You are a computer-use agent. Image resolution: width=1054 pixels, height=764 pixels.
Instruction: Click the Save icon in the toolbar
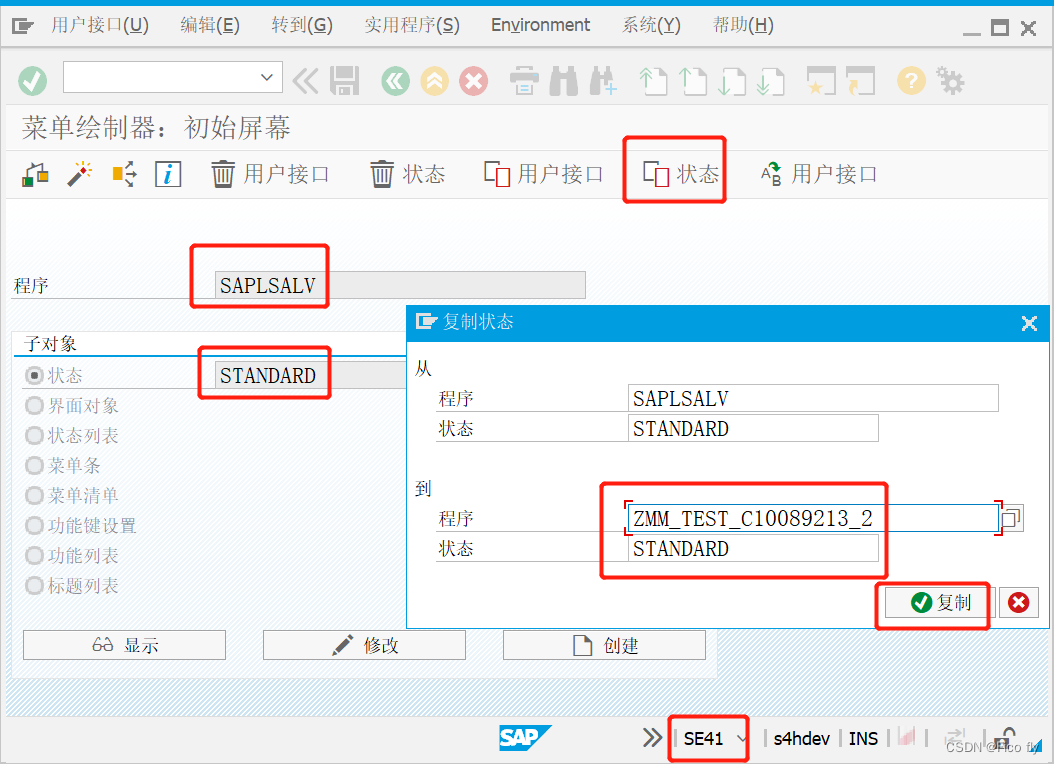tap(345, 81)
